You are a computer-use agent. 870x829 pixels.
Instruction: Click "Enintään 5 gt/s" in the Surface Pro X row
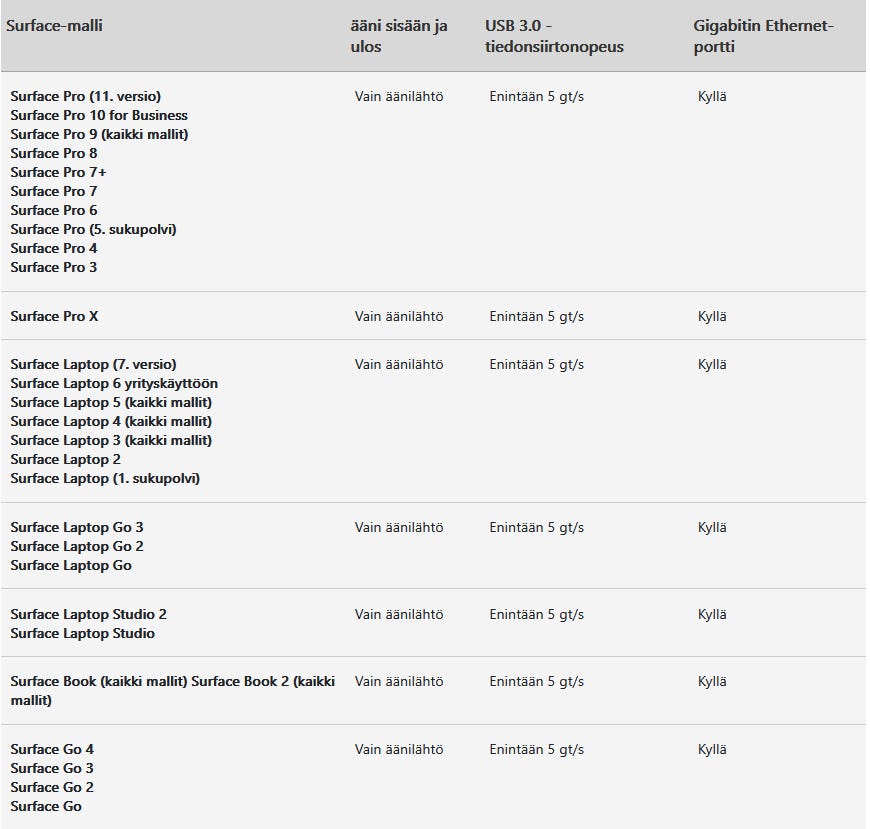[x=537, y=316]
